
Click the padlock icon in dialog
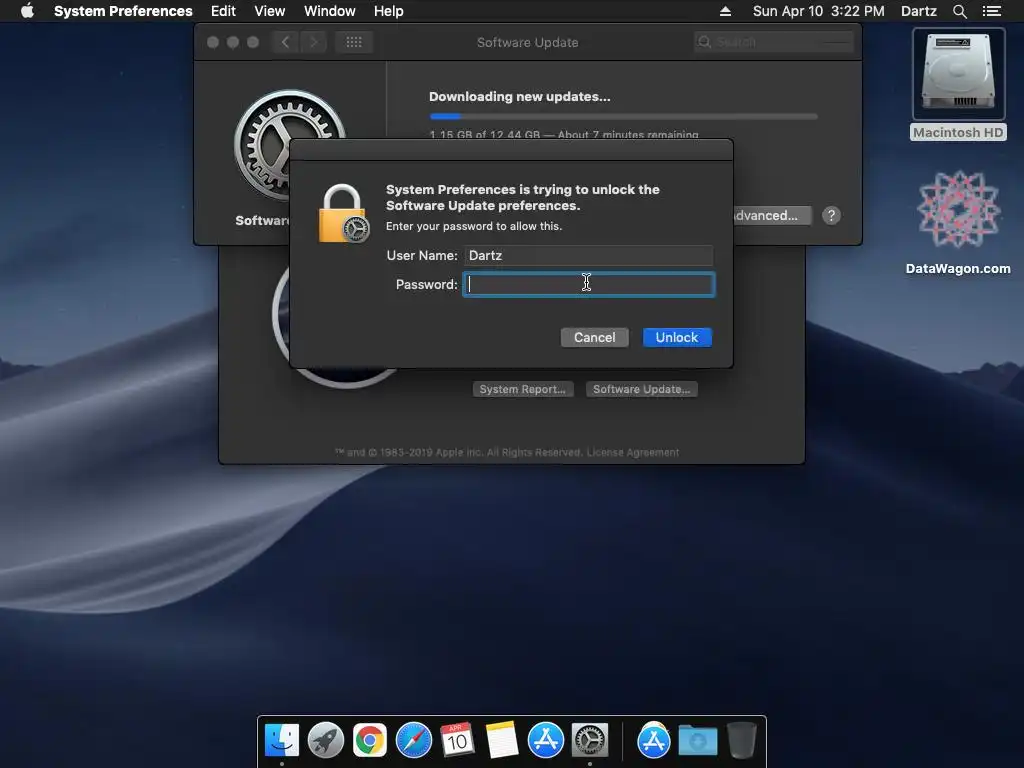click(344, 214)
